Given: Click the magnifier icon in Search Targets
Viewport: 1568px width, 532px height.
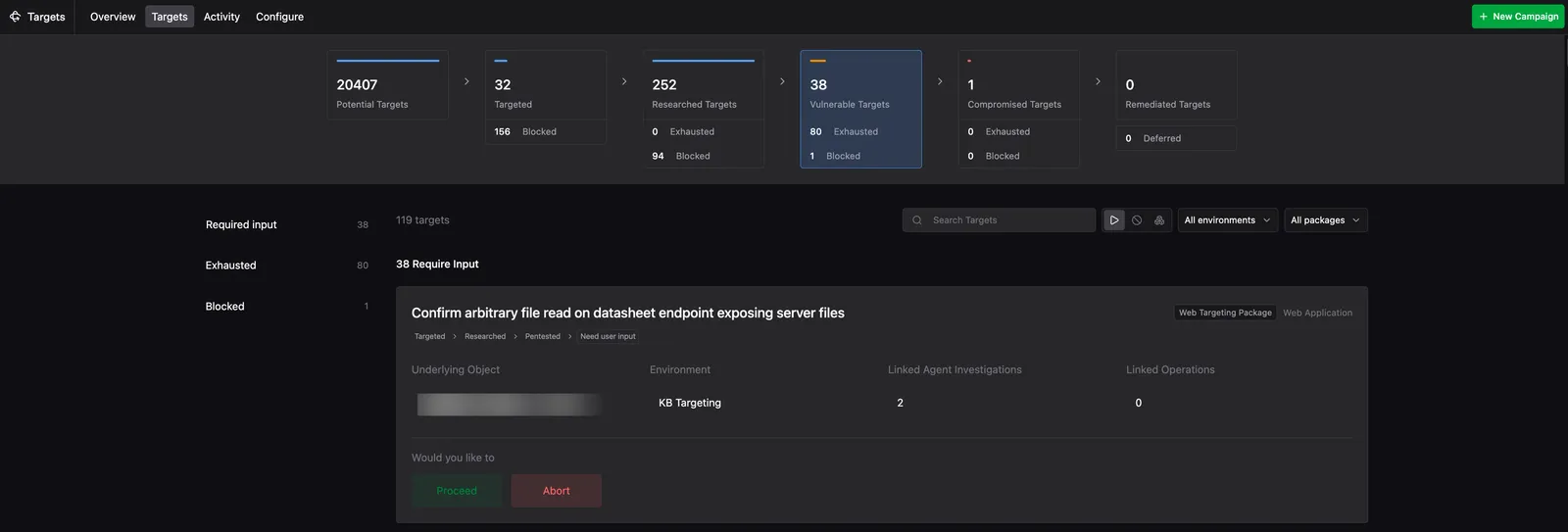Looking at the screenshot, I should pyautogui.click(x=917, y=220).
